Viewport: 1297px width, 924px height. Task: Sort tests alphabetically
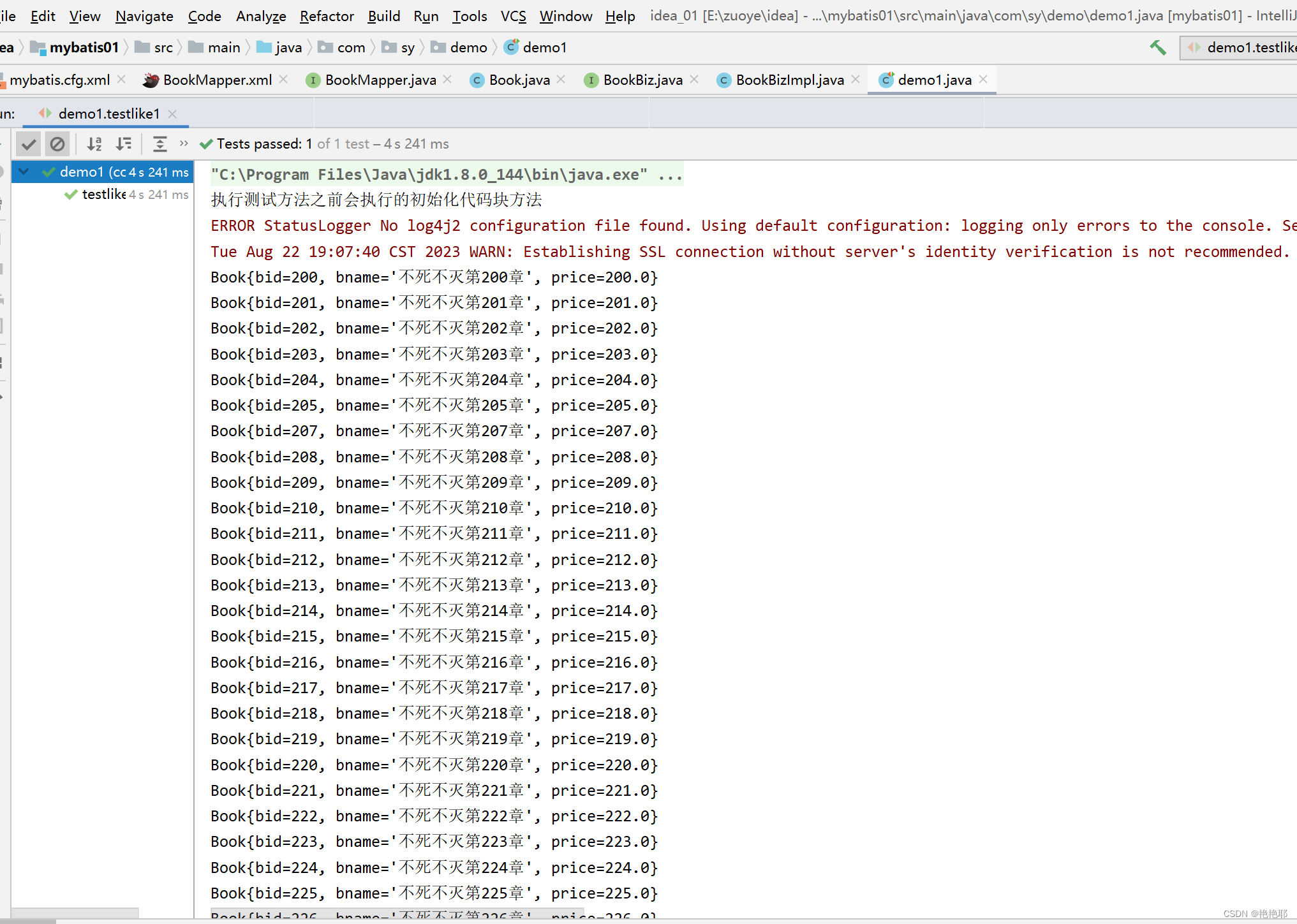[x=94, y=144]
